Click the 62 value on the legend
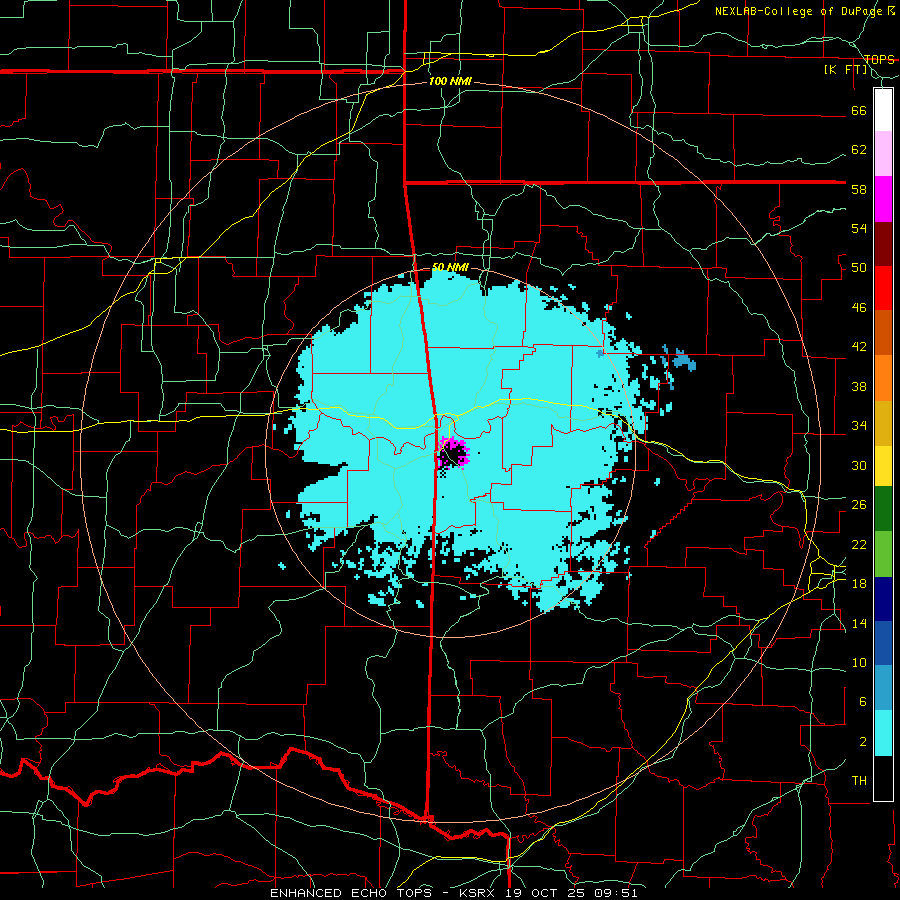Viewport: 900px width, 900px height. pyautogui.click(x=859, y=150)
